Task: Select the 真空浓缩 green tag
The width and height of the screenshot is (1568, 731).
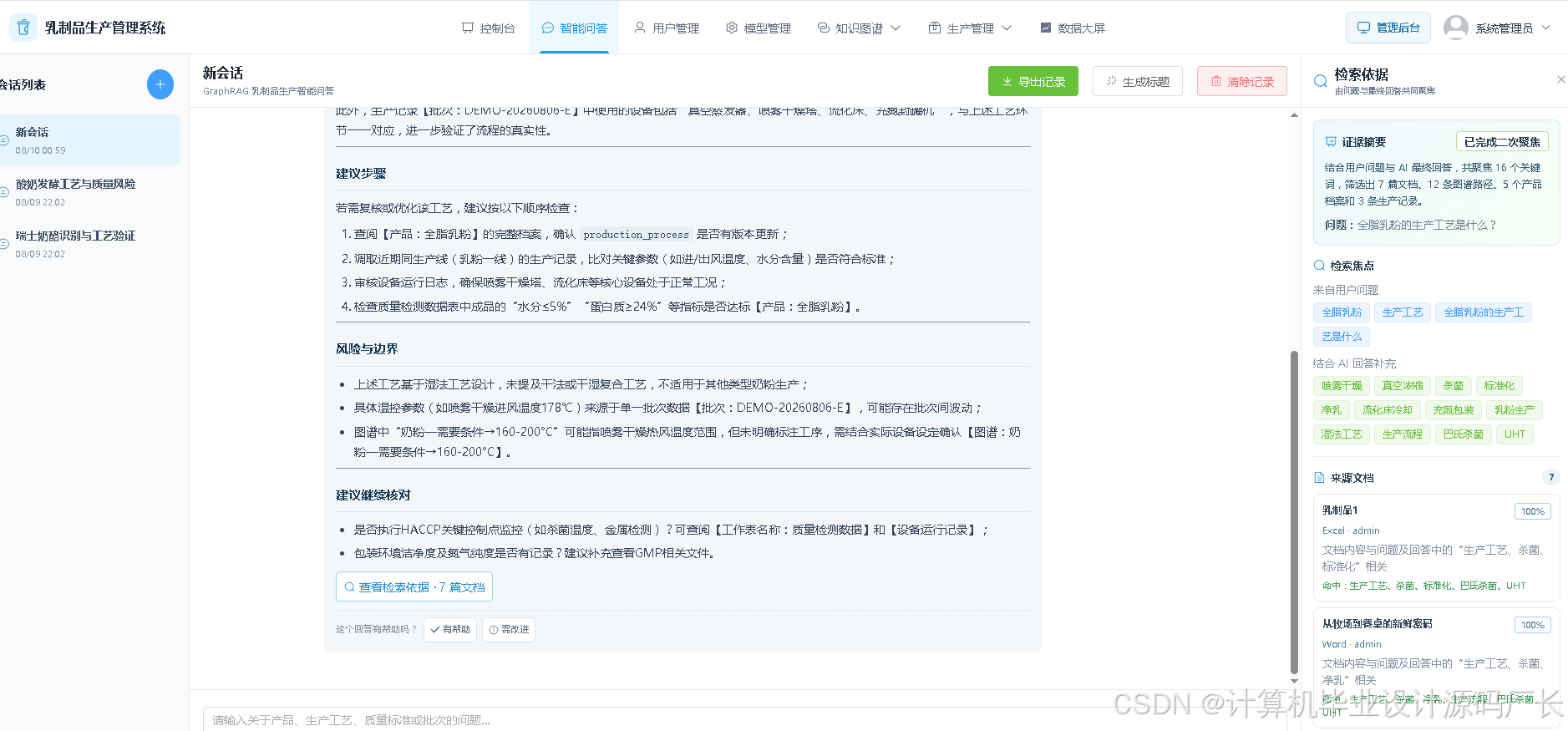Action: point(1403,386)
